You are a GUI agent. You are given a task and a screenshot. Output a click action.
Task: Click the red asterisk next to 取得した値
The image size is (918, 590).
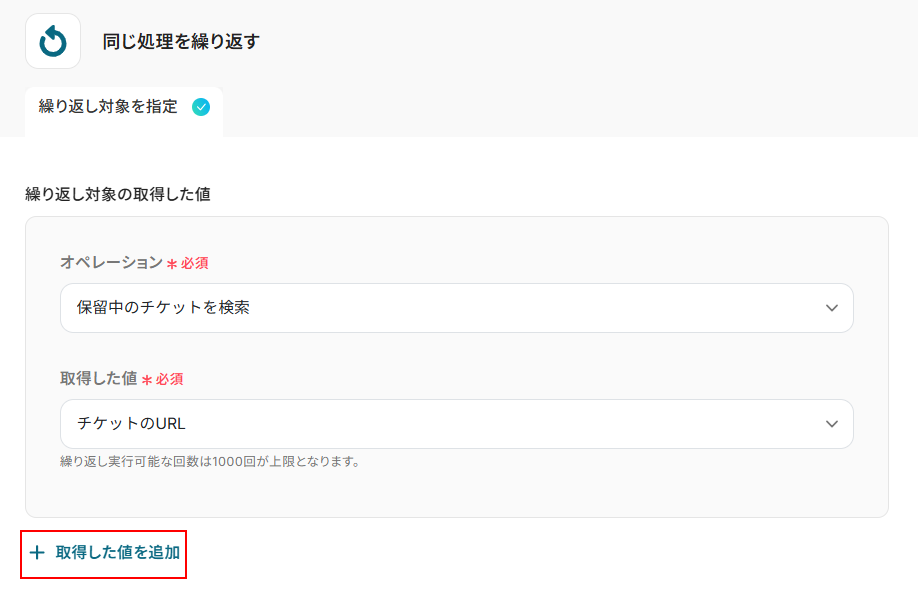pos(147,381)
